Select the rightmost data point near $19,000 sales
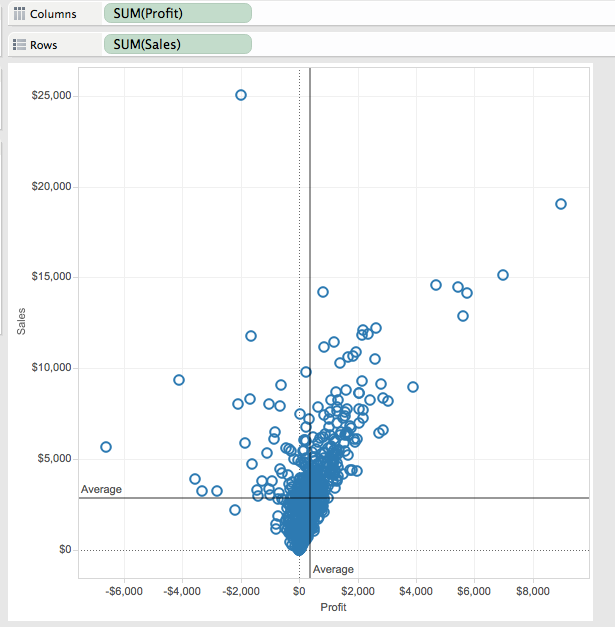This screenshot has width=615, height=627. tap(561, 204)
